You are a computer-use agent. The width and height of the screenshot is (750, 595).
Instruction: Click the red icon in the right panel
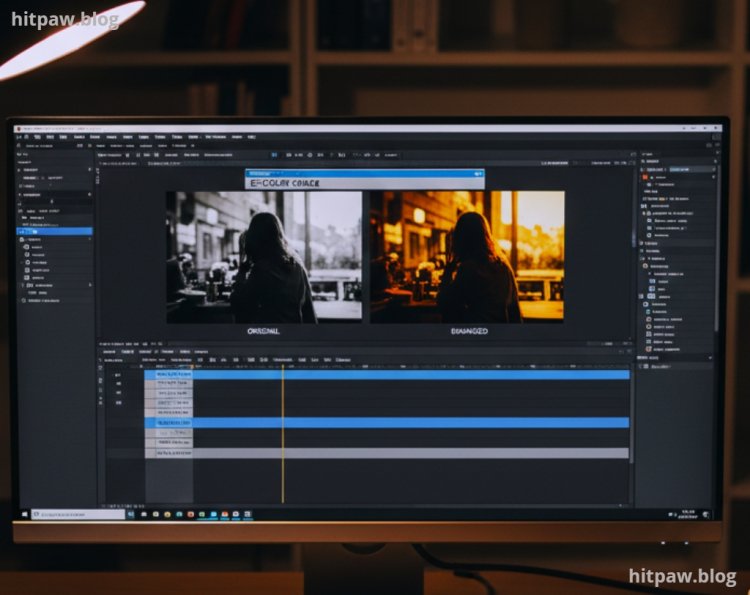(x=645, y=177)
